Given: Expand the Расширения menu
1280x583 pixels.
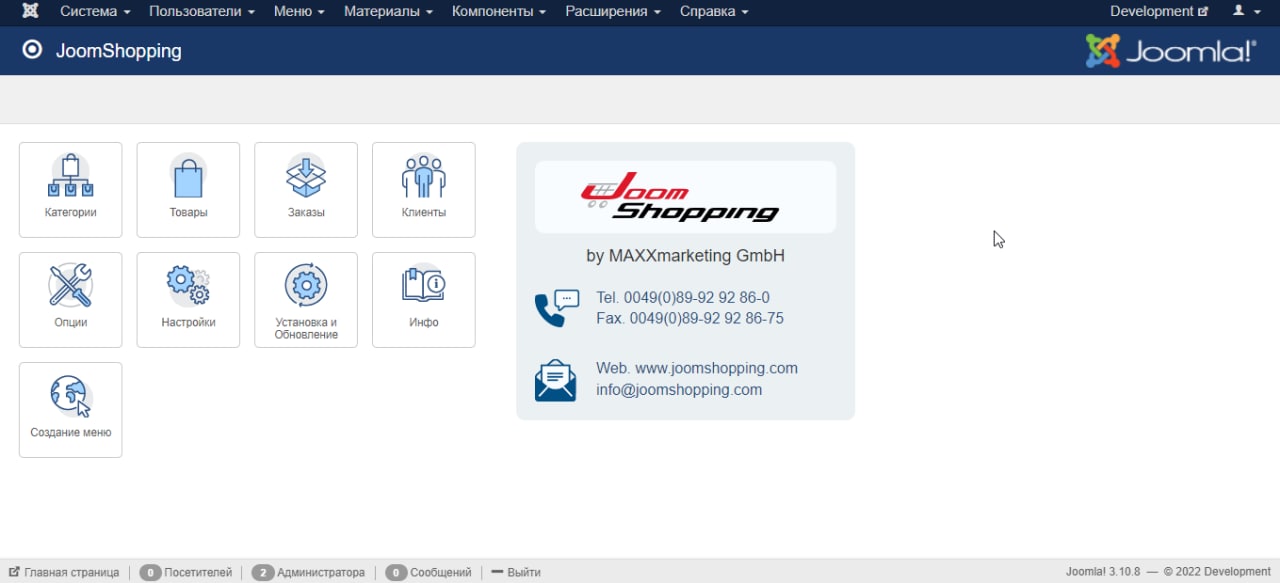Looking at the screenshot, I should click(613, 12).
